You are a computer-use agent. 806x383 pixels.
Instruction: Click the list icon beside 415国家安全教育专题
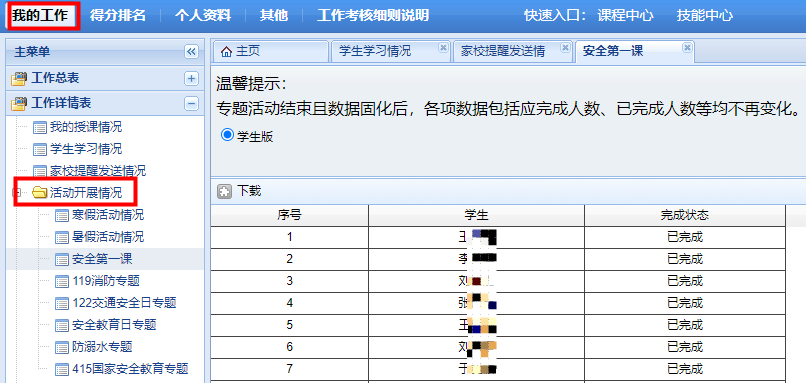pyautogui.click(x=62, y=369)
